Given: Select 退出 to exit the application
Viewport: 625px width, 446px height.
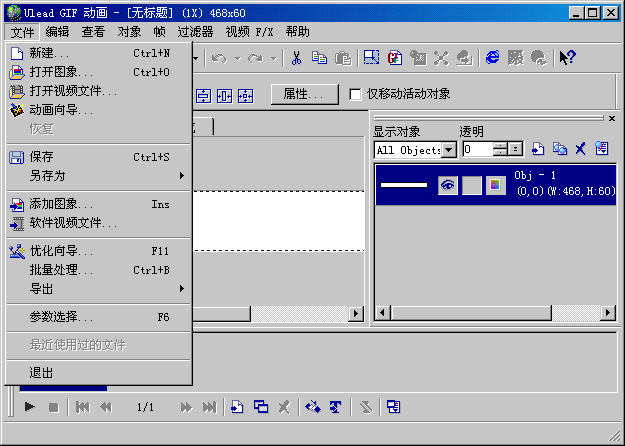Looking at the screenshot, I should click(x=99, y=373).
